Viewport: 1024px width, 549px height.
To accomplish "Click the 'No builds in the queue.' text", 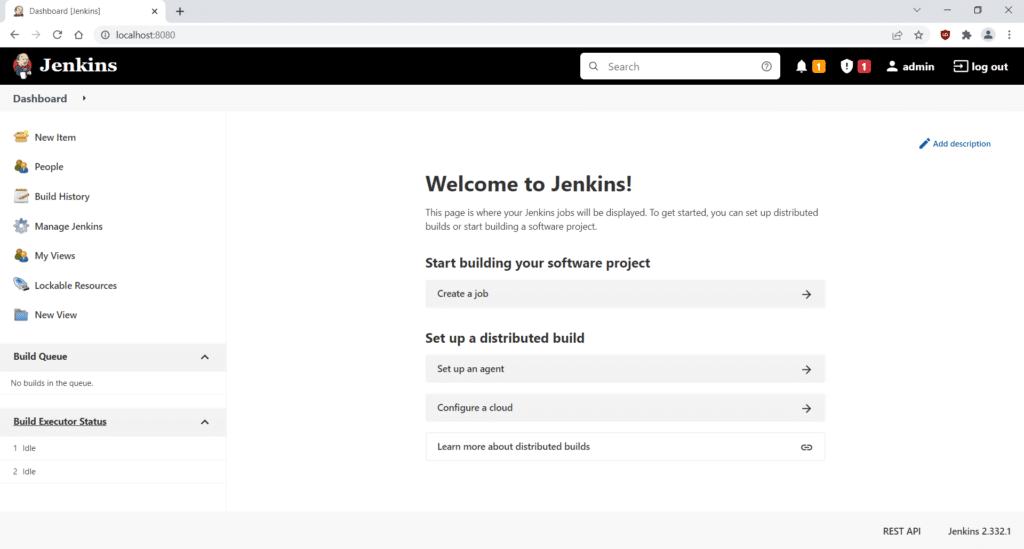I will pos(52,383).
